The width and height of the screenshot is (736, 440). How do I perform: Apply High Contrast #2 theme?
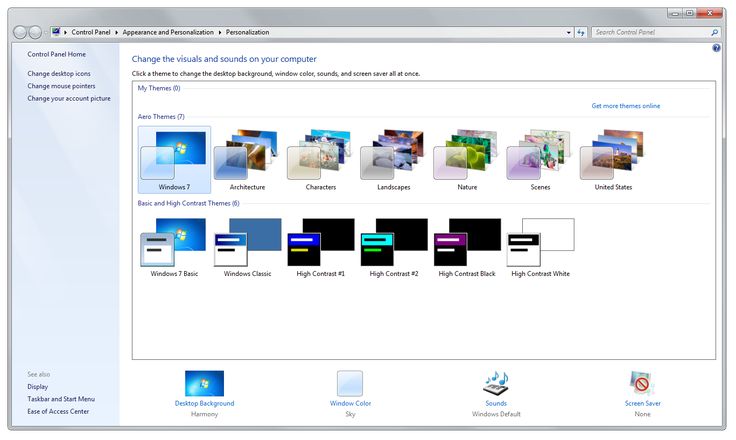(x=394, y=247)
